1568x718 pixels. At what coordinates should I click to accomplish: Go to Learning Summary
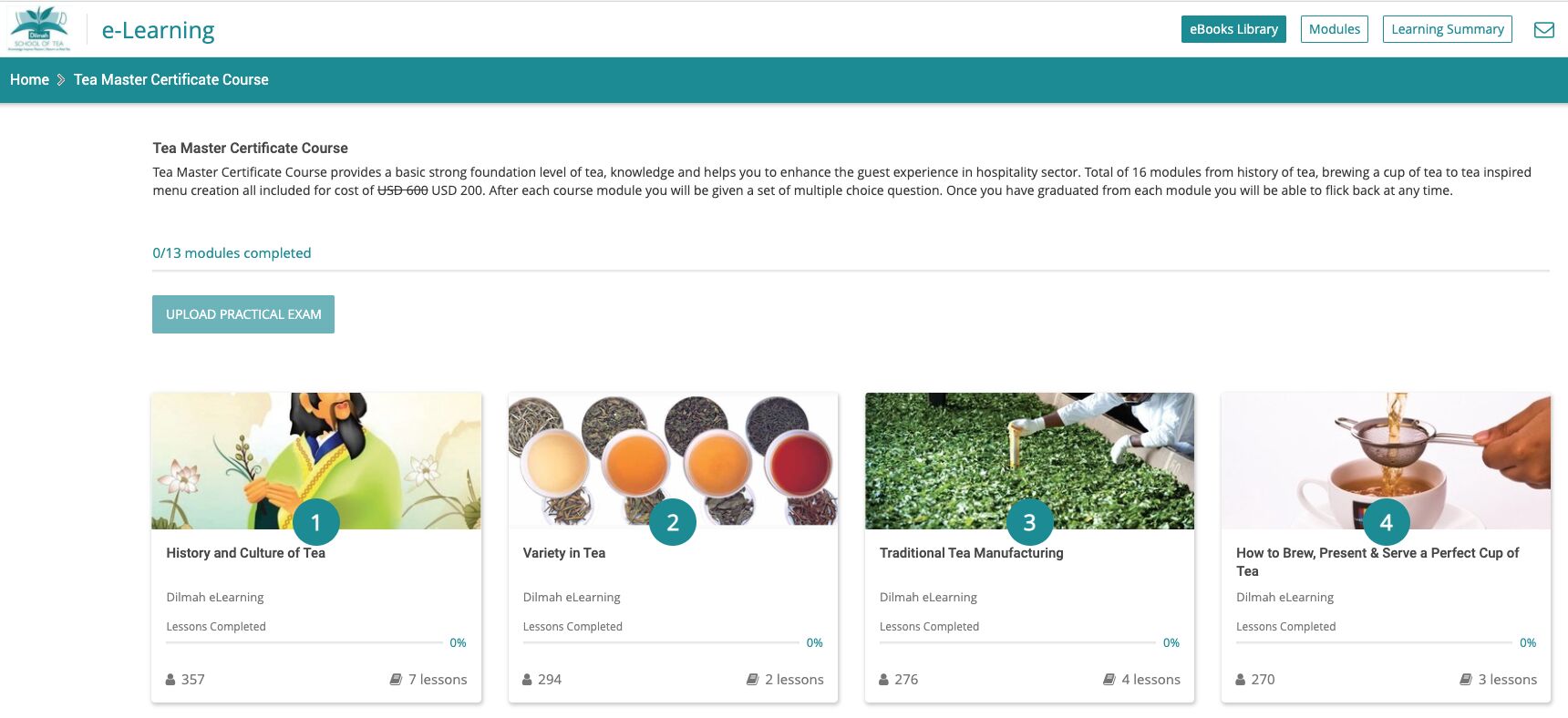[1447, 29]
